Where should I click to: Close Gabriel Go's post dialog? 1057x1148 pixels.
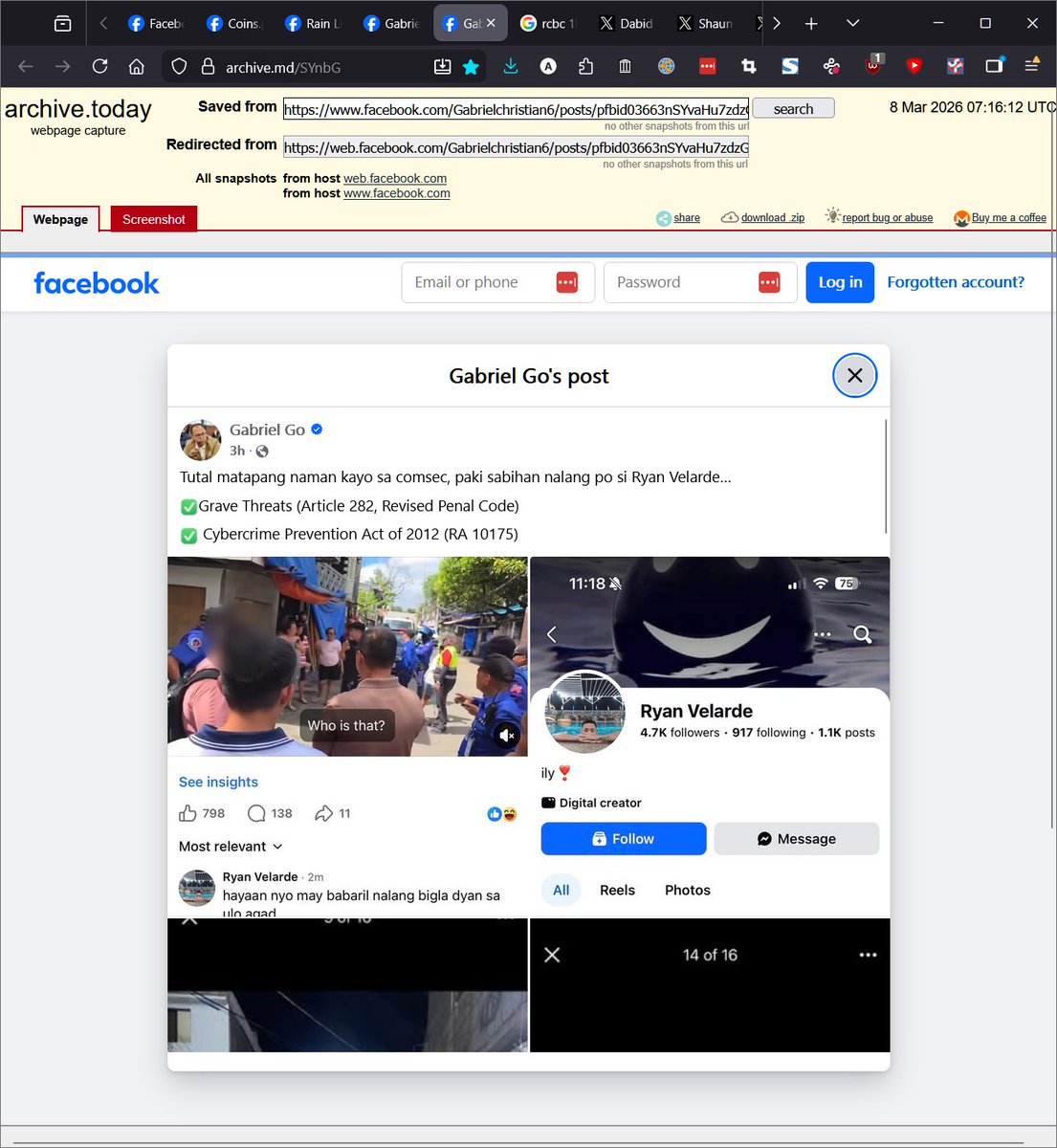[x=855, y=376]
